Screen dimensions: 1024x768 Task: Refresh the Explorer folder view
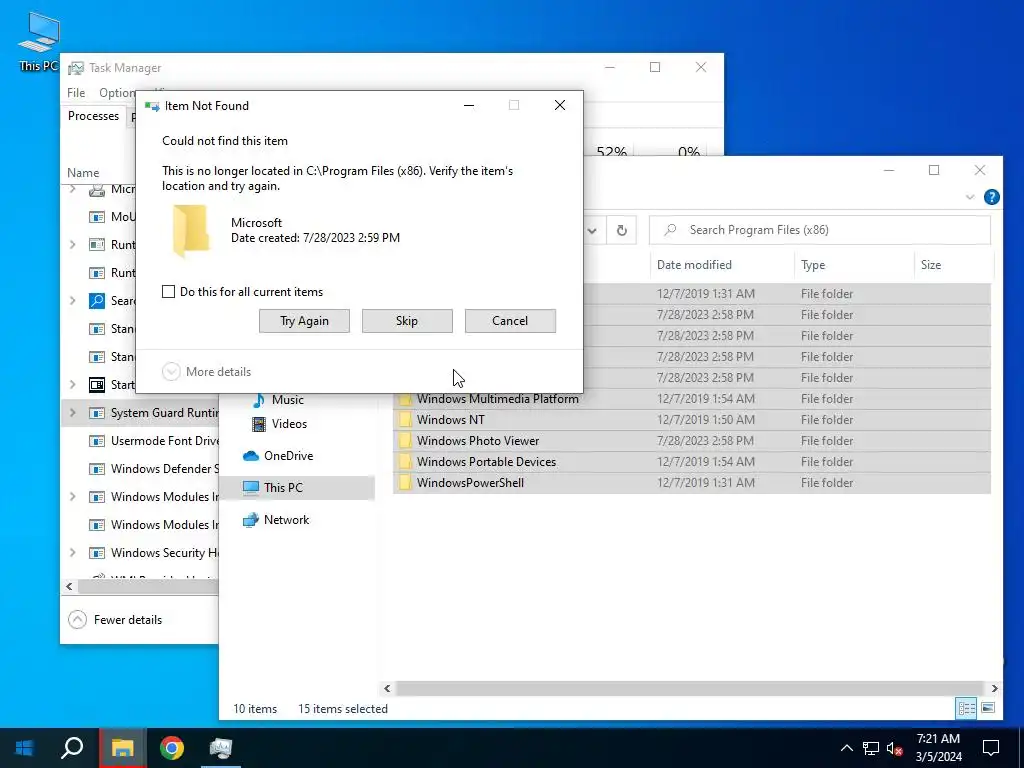[622, 230]
